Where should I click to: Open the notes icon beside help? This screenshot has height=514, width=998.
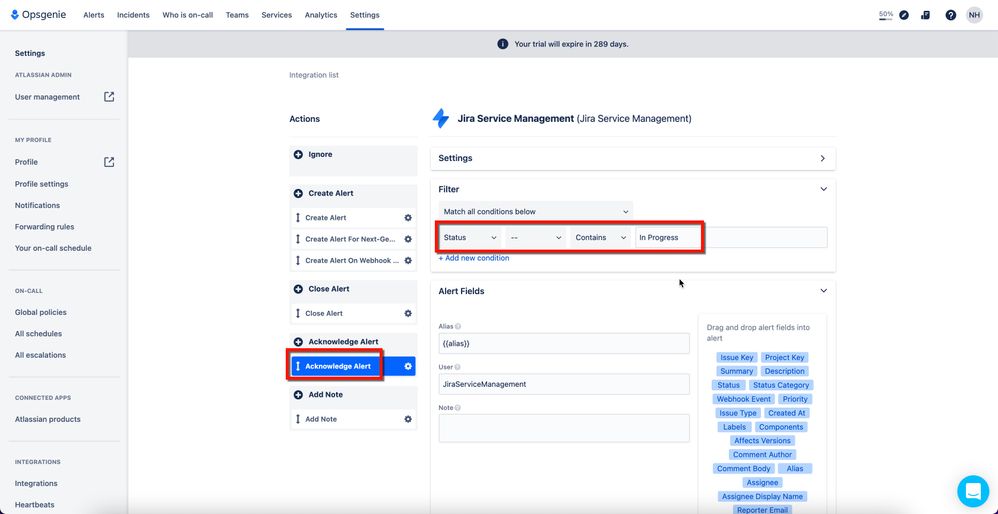(x=925, y=15)
